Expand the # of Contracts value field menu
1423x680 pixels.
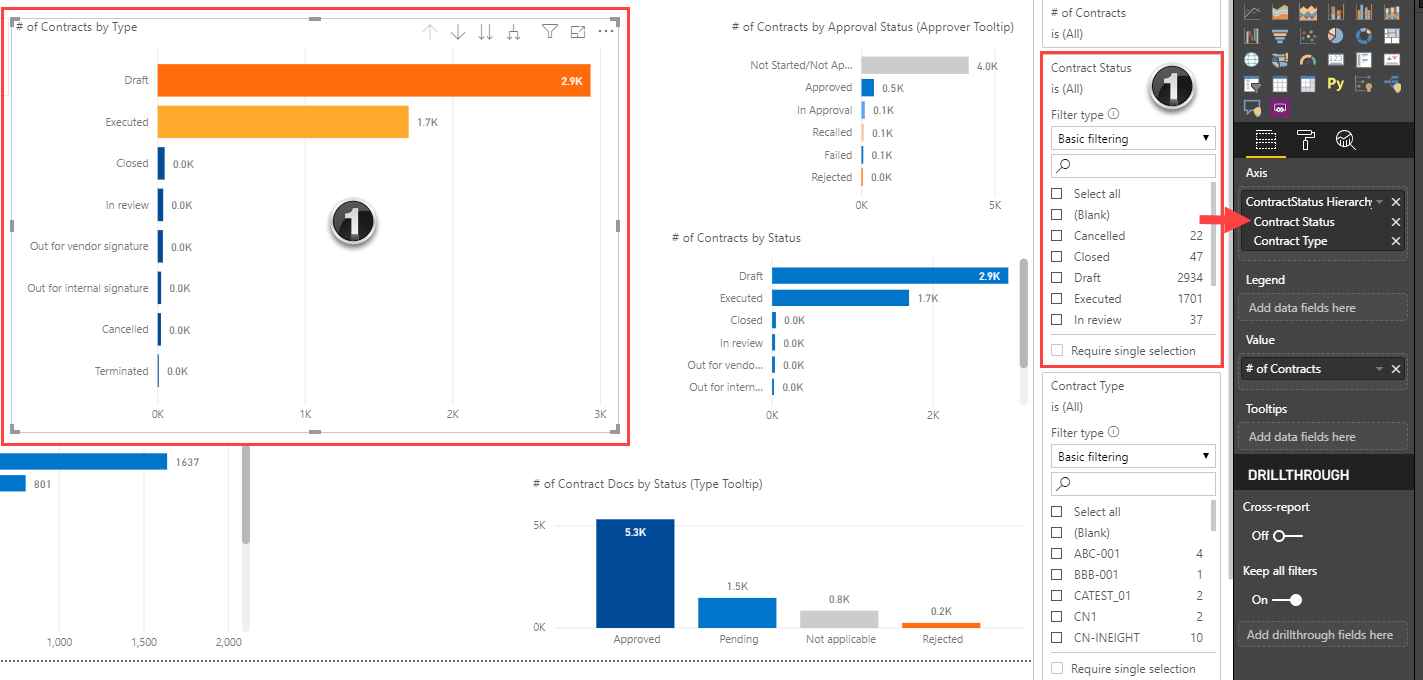[x=1380, y=369]
